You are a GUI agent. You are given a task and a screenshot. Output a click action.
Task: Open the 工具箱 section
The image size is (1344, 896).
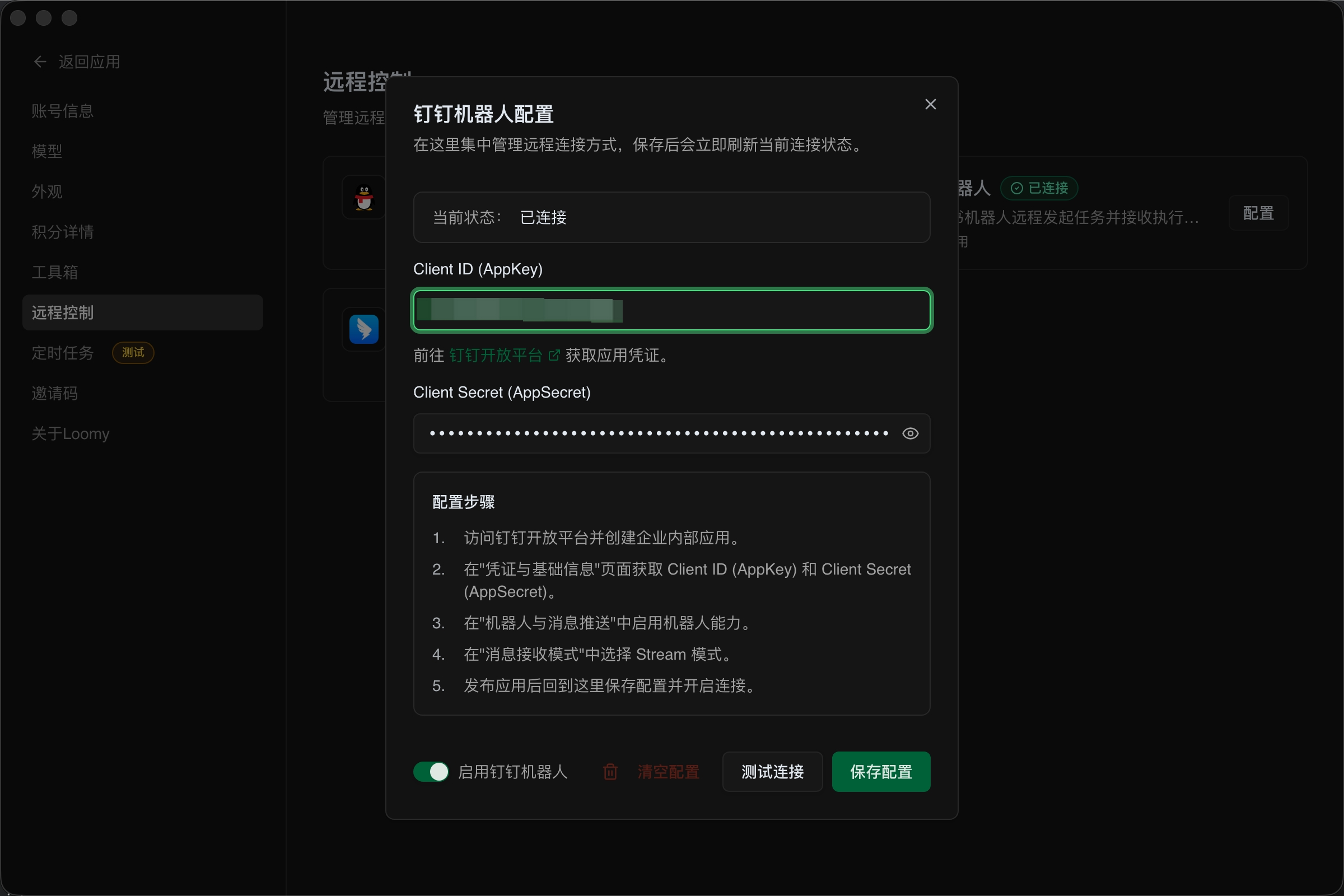[x=54, y=272]
